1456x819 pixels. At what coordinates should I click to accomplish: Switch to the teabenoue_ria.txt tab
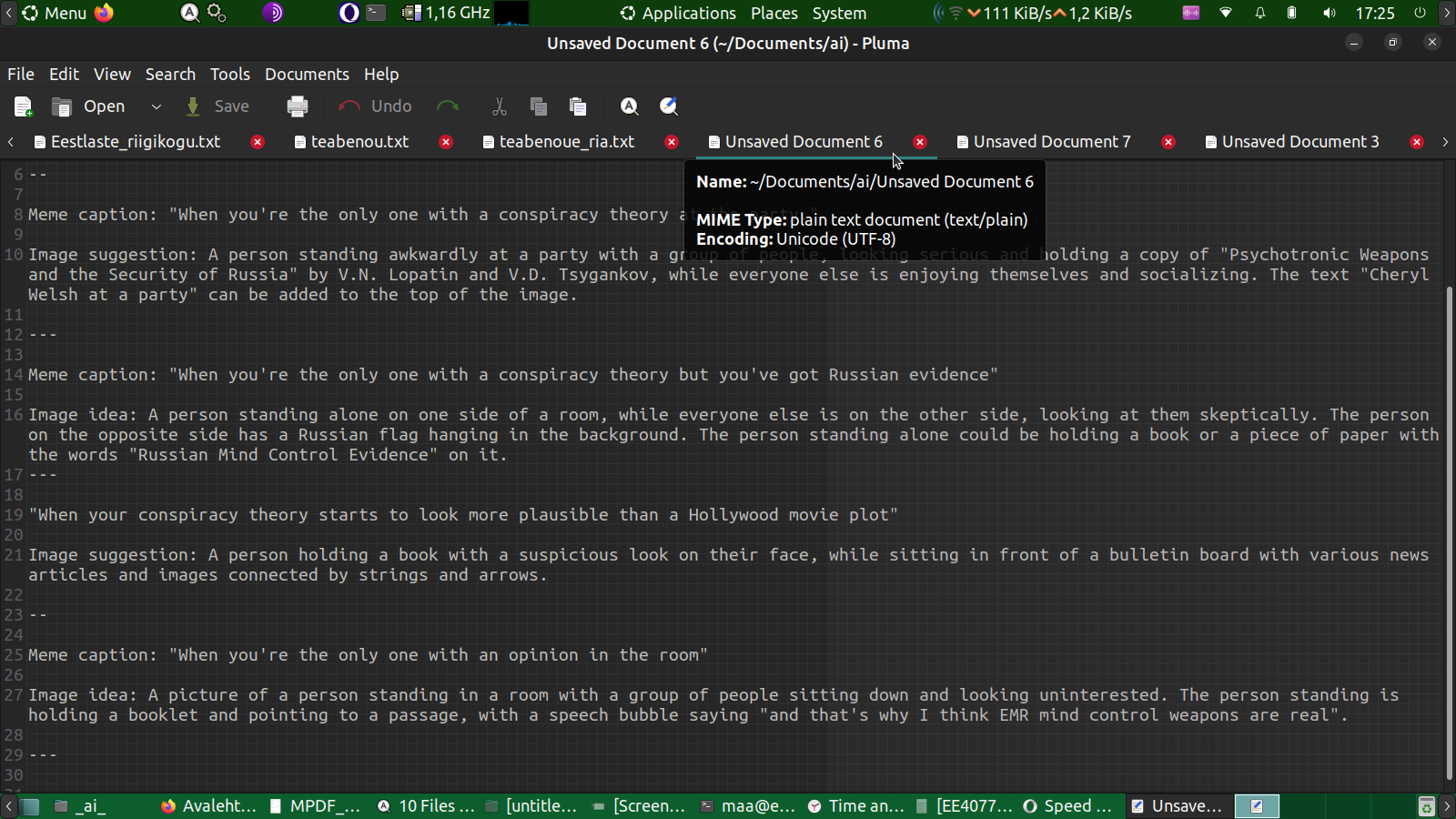pos(566,142)
